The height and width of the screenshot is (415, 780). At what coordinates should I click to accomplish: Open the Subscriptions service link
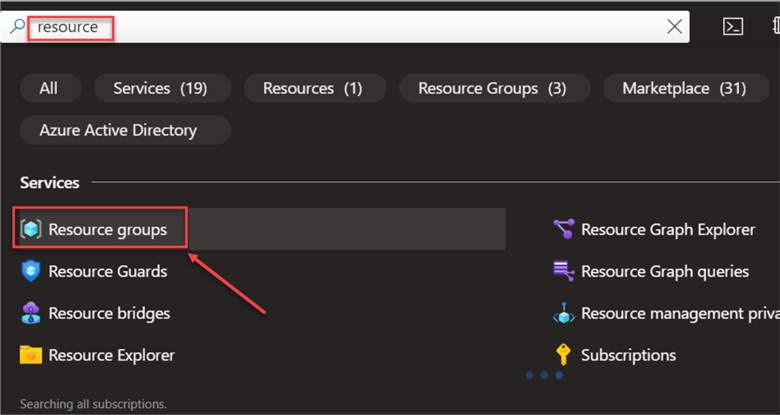(628, 355)
